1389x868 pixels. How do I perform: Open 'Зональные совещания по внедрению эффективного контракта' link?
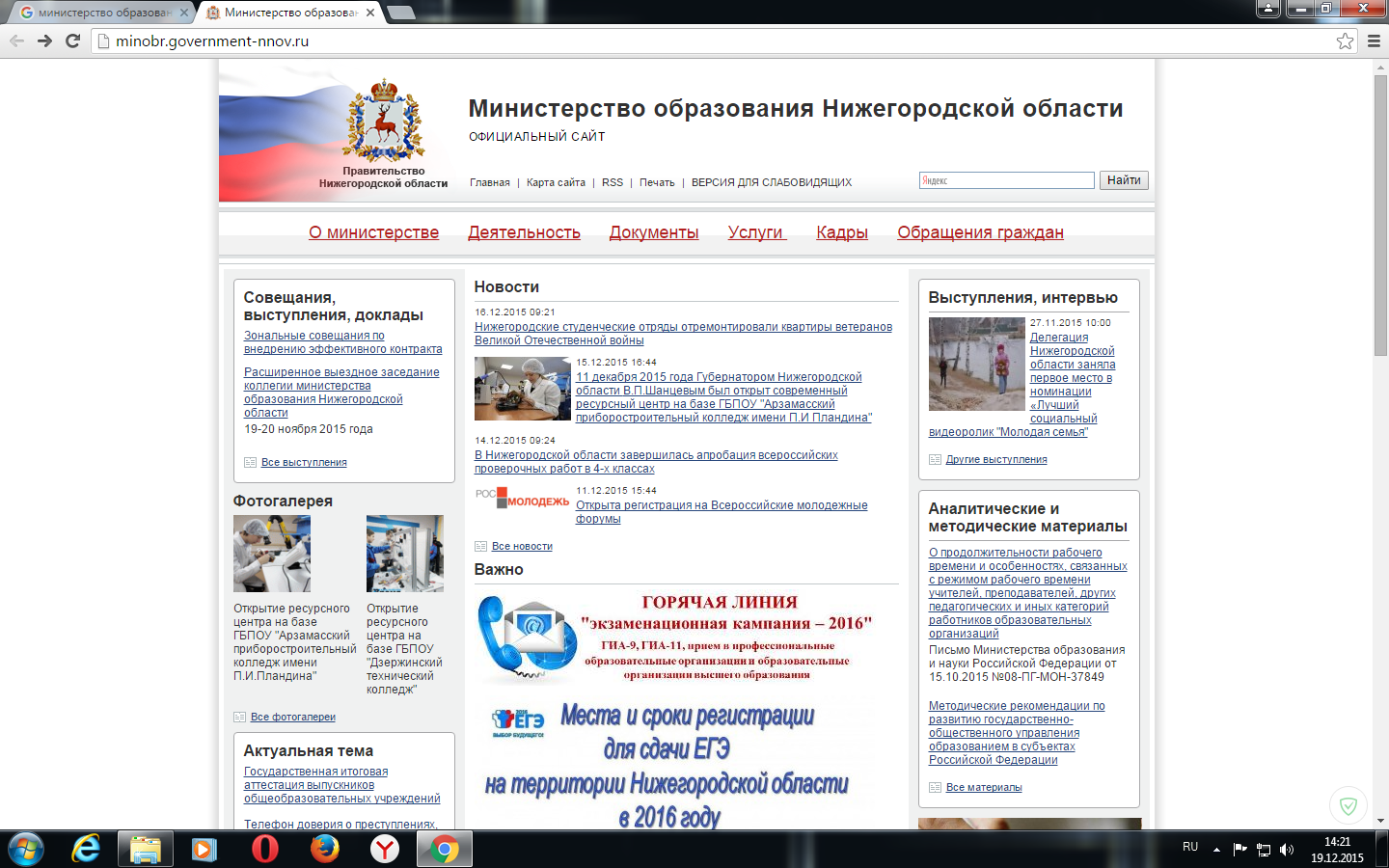pyautogui.click(x=342, y=342)
